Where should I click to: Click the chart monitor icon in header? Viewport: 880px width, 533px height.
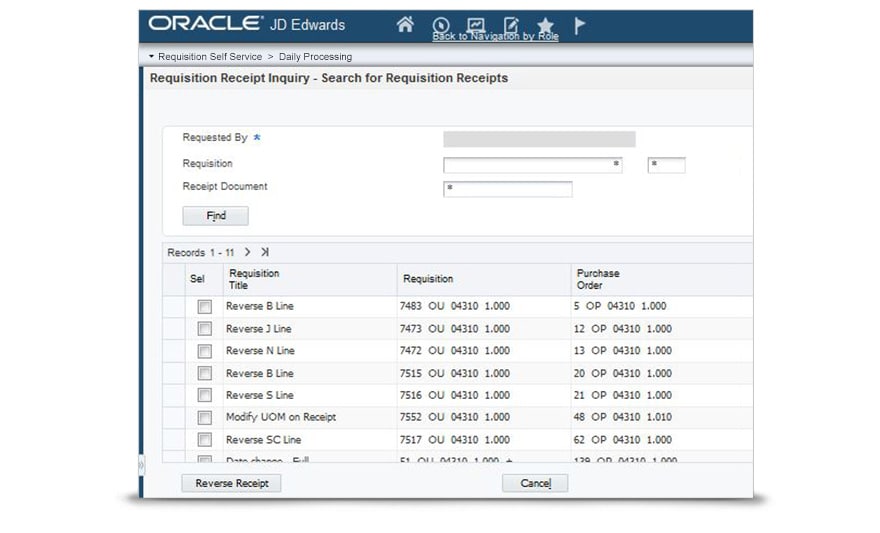pos(476,25)
